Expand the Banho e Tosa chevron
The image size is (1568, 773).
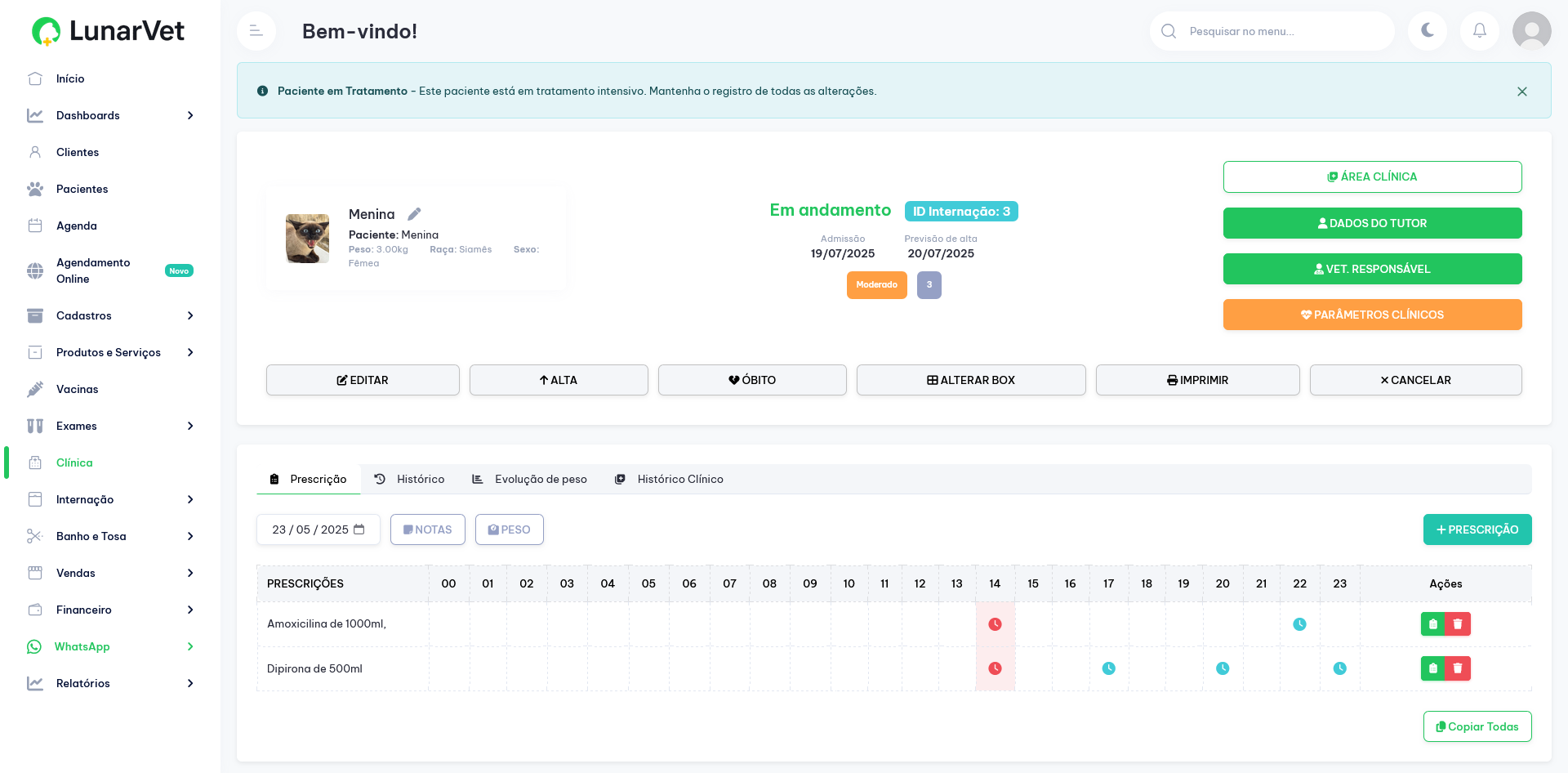[x=190, y=536]
